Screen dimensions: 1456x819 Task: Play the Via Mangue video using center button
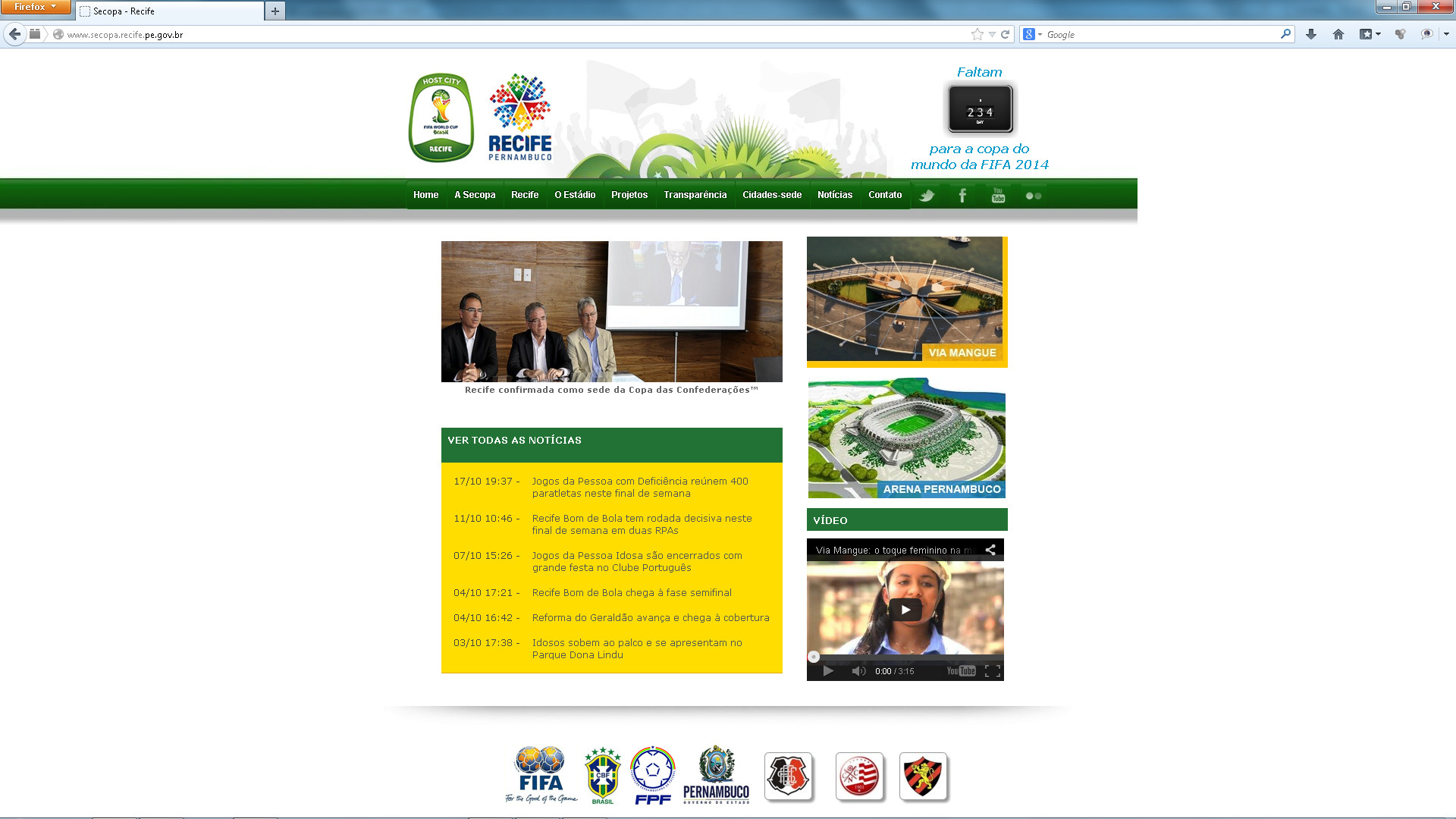[905, 610]
